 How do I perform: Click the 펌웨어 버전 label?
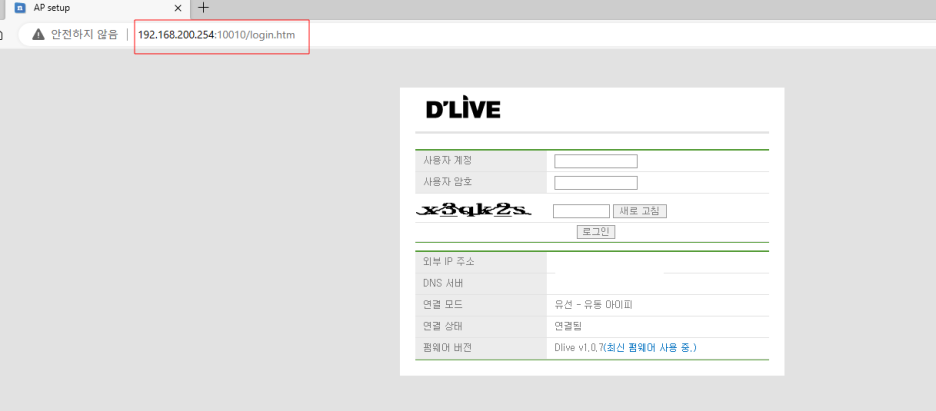(x=447, y=348)
